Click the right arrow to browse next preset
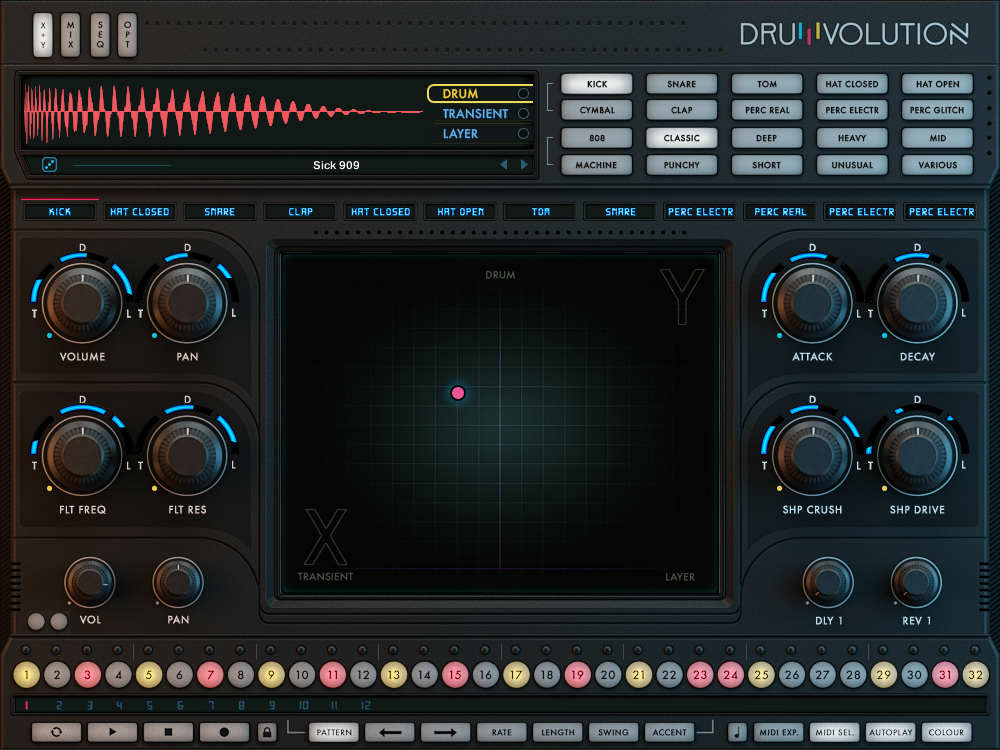 click(523, 165)
